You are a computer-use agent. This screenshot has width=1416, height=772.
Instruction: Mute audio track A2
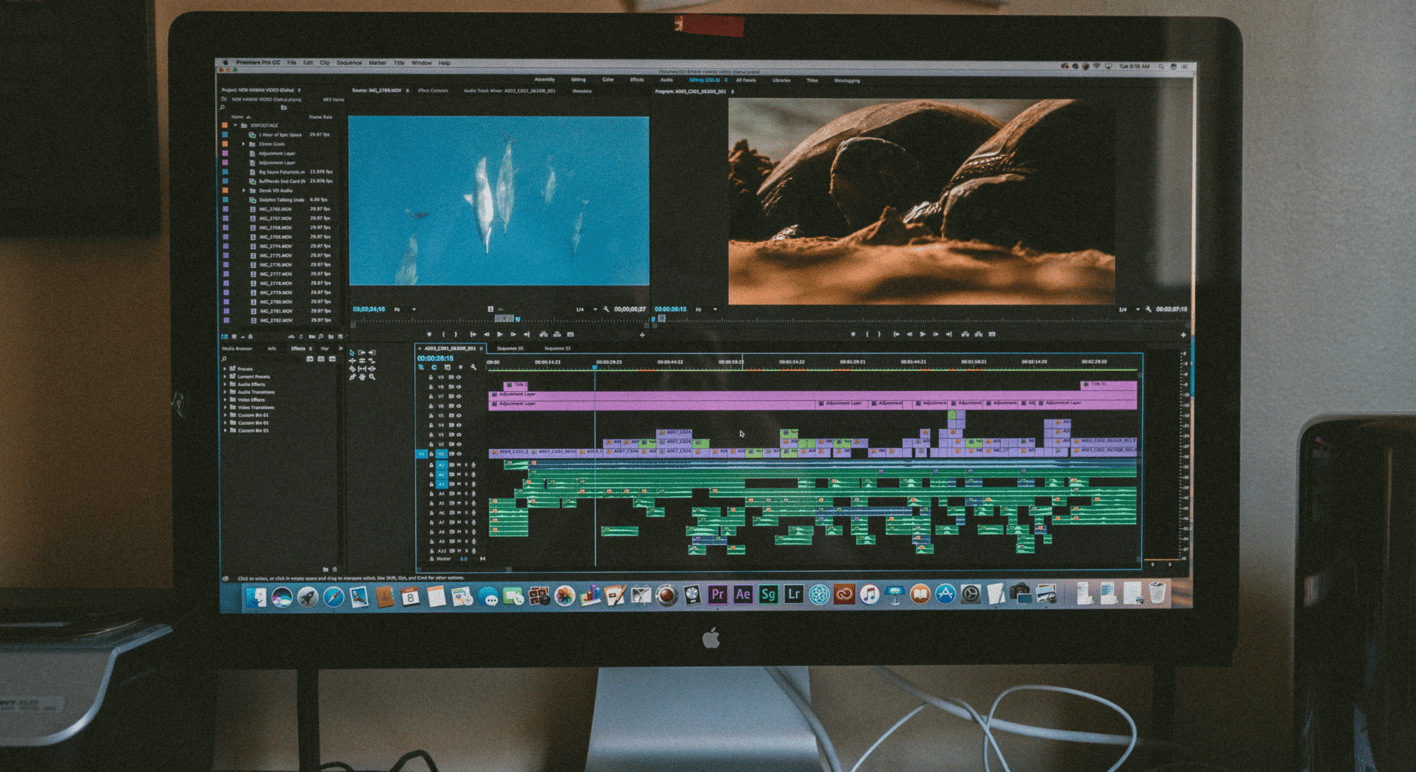pos(457,474)
